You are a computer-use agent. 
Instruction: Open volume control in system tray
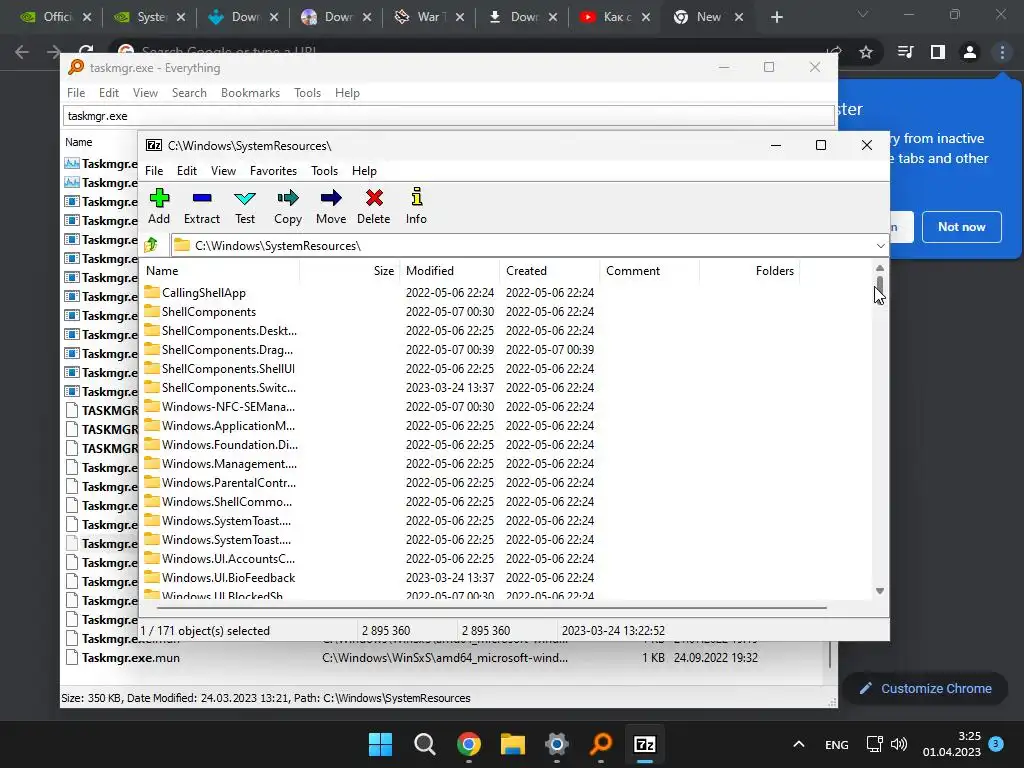point(899,744)
